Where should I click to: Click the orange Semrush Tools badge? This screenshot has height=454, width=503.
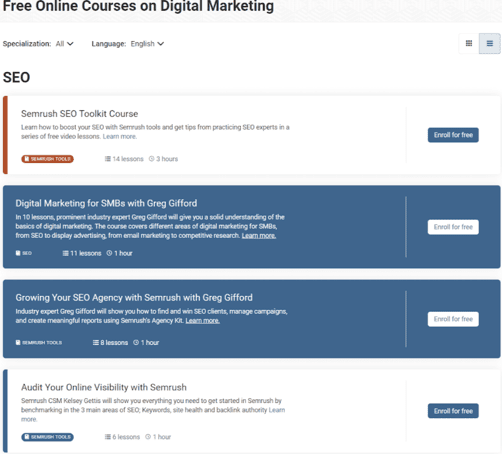click(47, 159)
